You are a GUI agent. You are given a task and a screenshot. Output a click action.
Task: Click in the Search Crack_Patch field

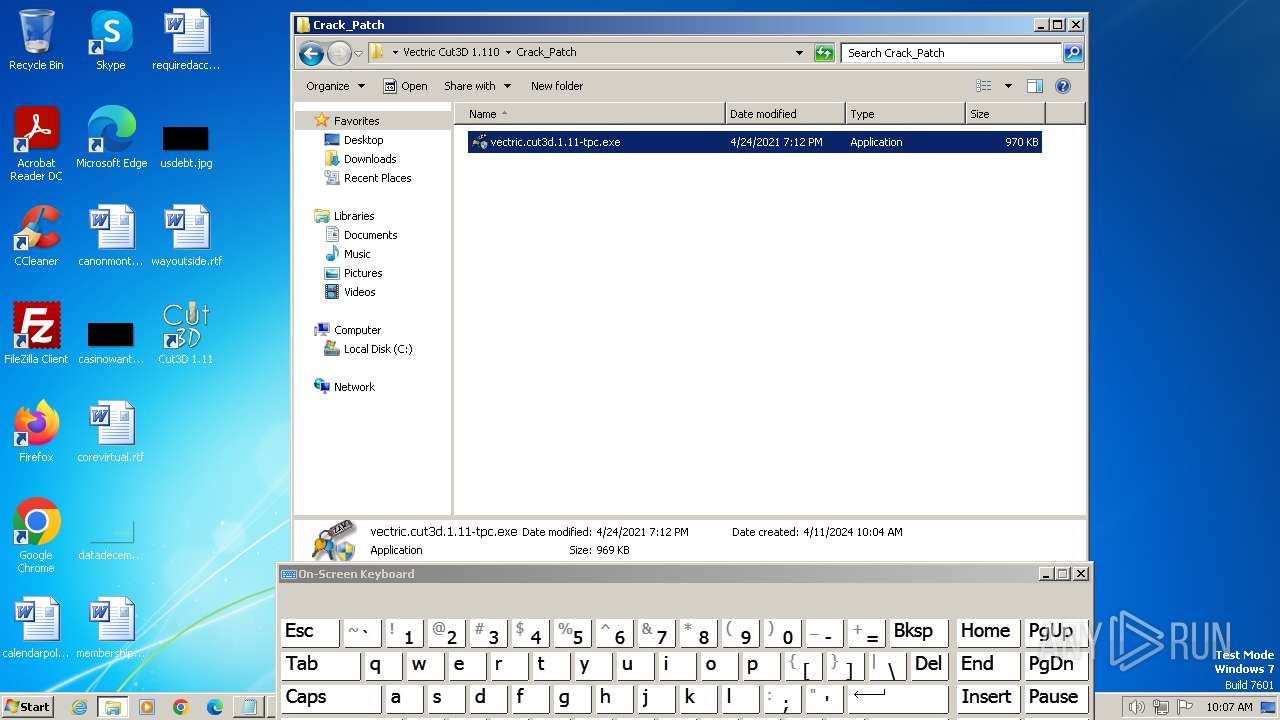point(950,53)
